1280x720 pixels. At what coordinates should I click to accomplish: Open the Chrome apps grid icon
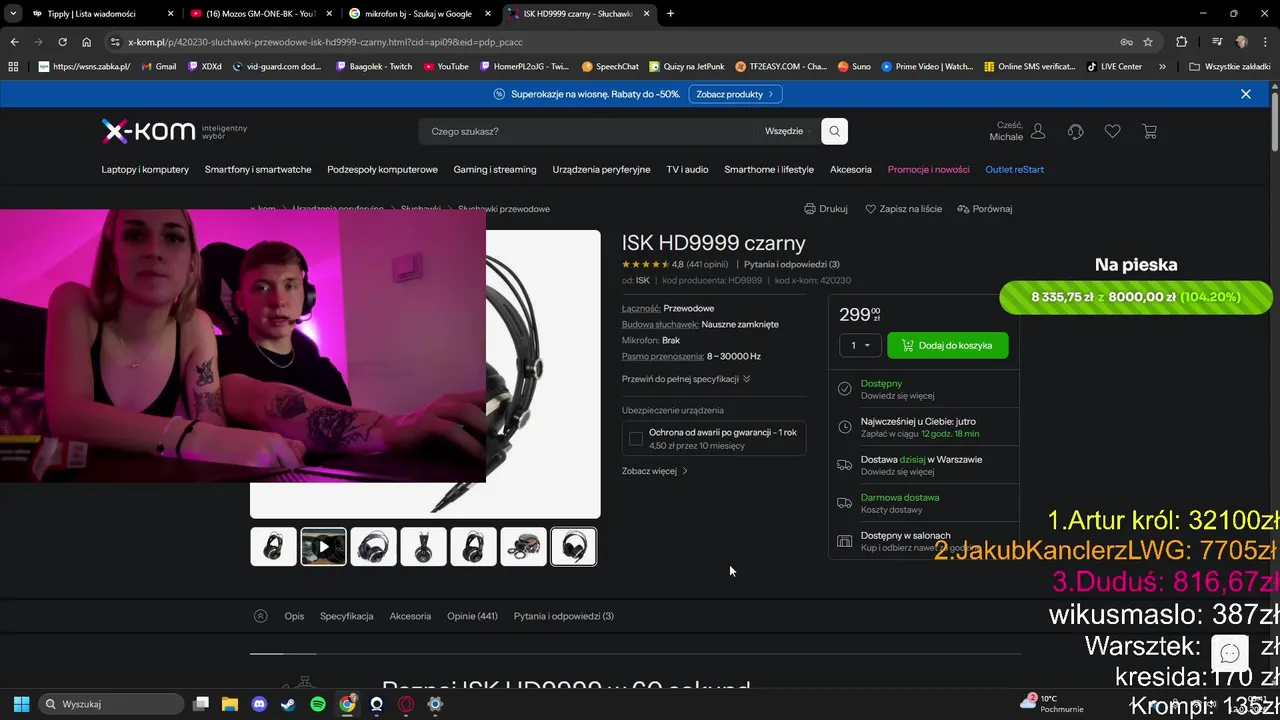(13, 67)
